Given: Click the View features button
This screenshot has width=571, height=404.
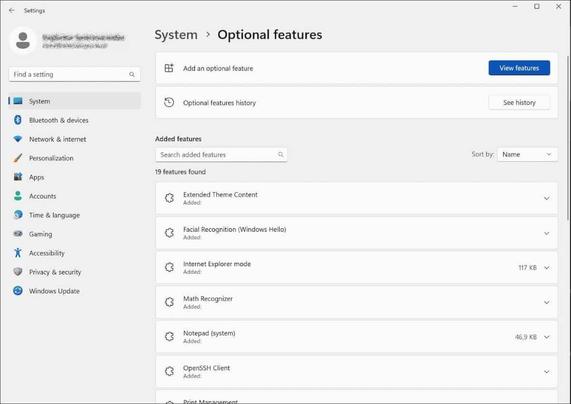Looking at the screenshot, I should pos(519,68).
